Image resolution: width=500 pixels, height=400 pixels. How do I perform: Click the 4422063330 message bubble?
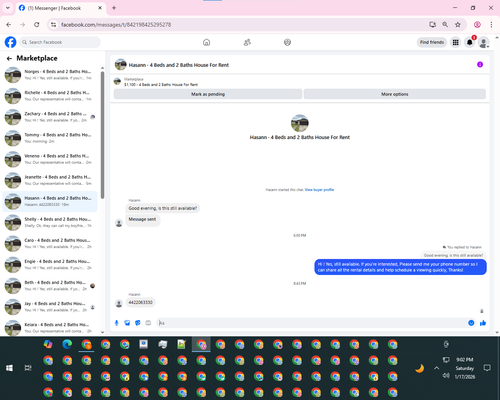[141, 302]
